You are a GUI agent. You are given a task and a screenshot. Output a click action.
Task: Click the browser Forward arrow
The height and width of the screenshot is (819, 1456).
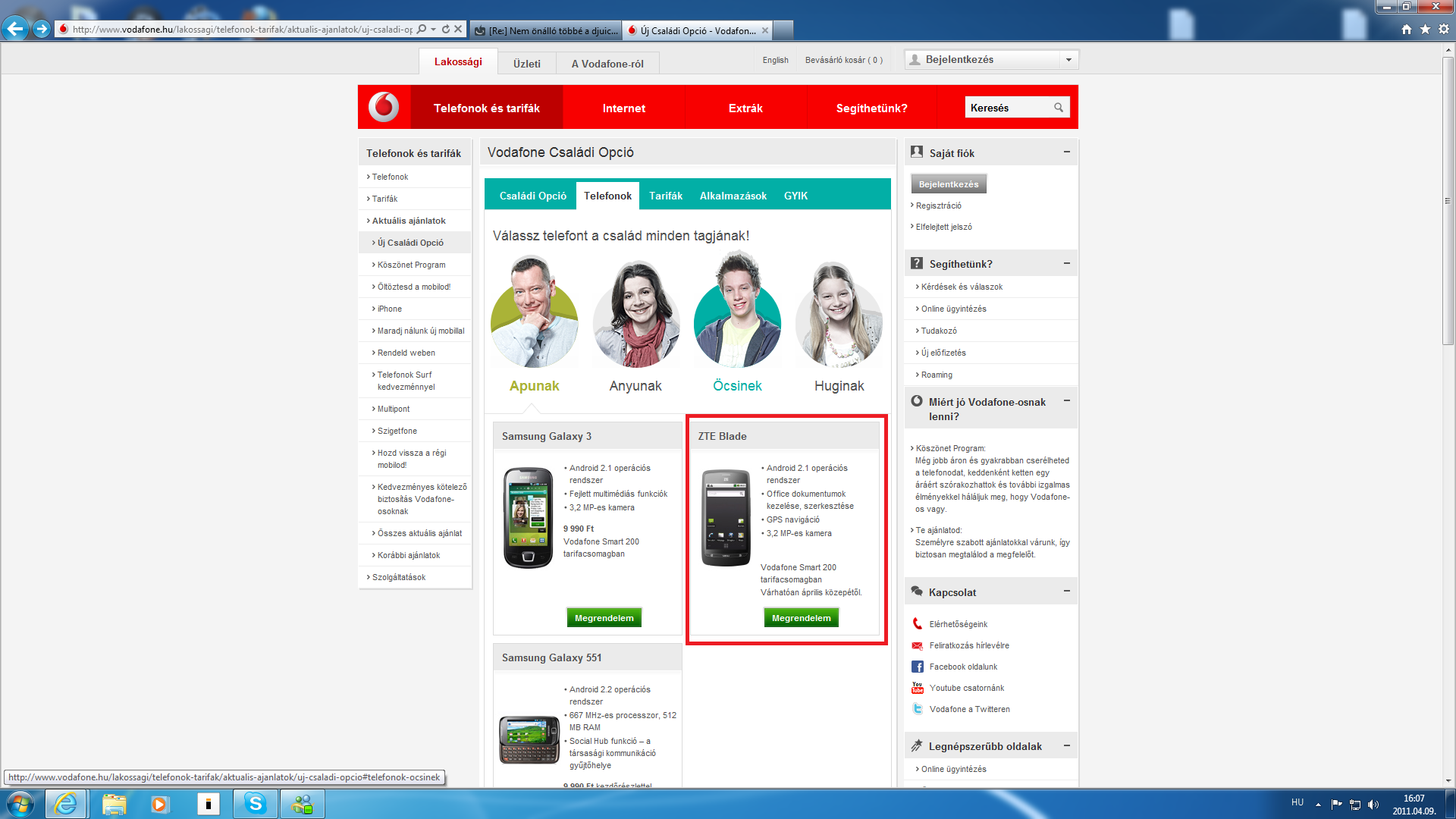click(x=42, y=29)
